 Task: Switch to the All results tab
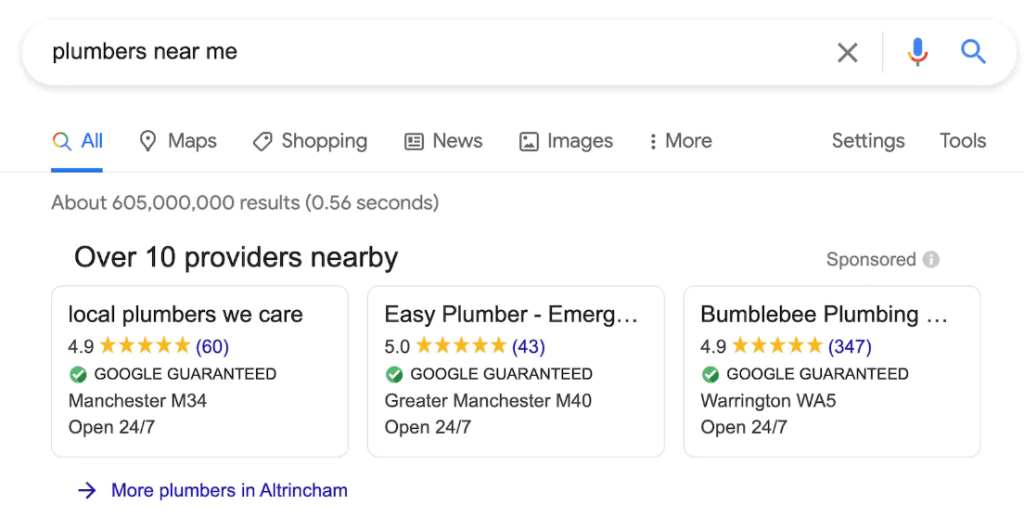point(77,141)
